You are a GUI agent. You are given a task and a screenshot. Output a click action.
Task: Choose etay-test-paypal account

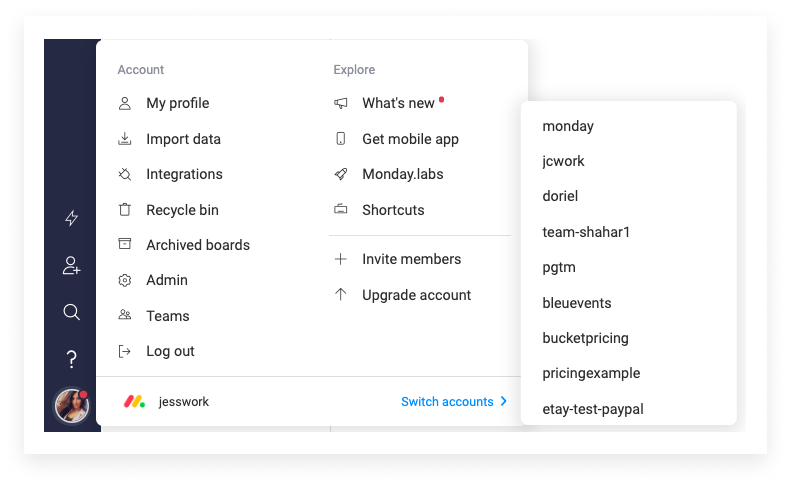tap(593, 409)
